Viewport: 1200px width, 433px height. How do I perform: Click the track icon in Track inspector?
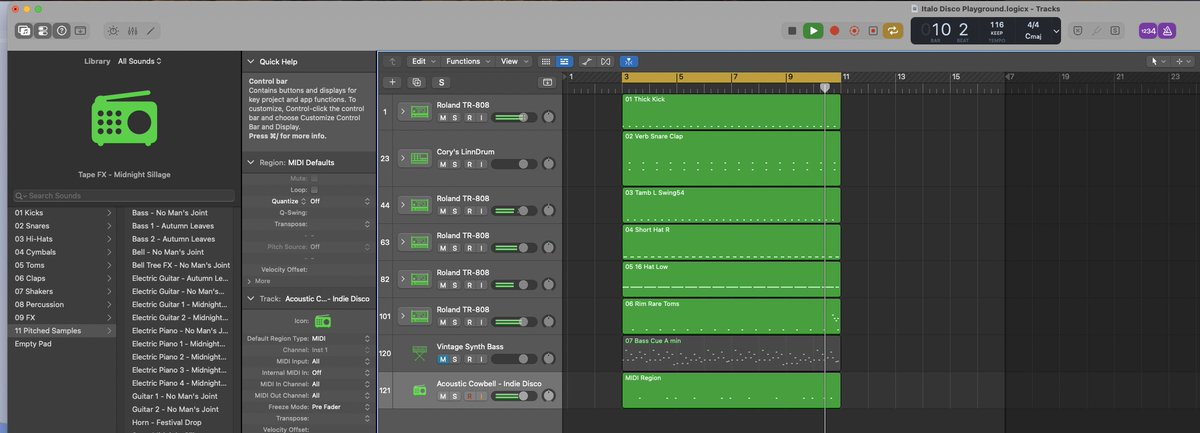[x=323, y=321]
